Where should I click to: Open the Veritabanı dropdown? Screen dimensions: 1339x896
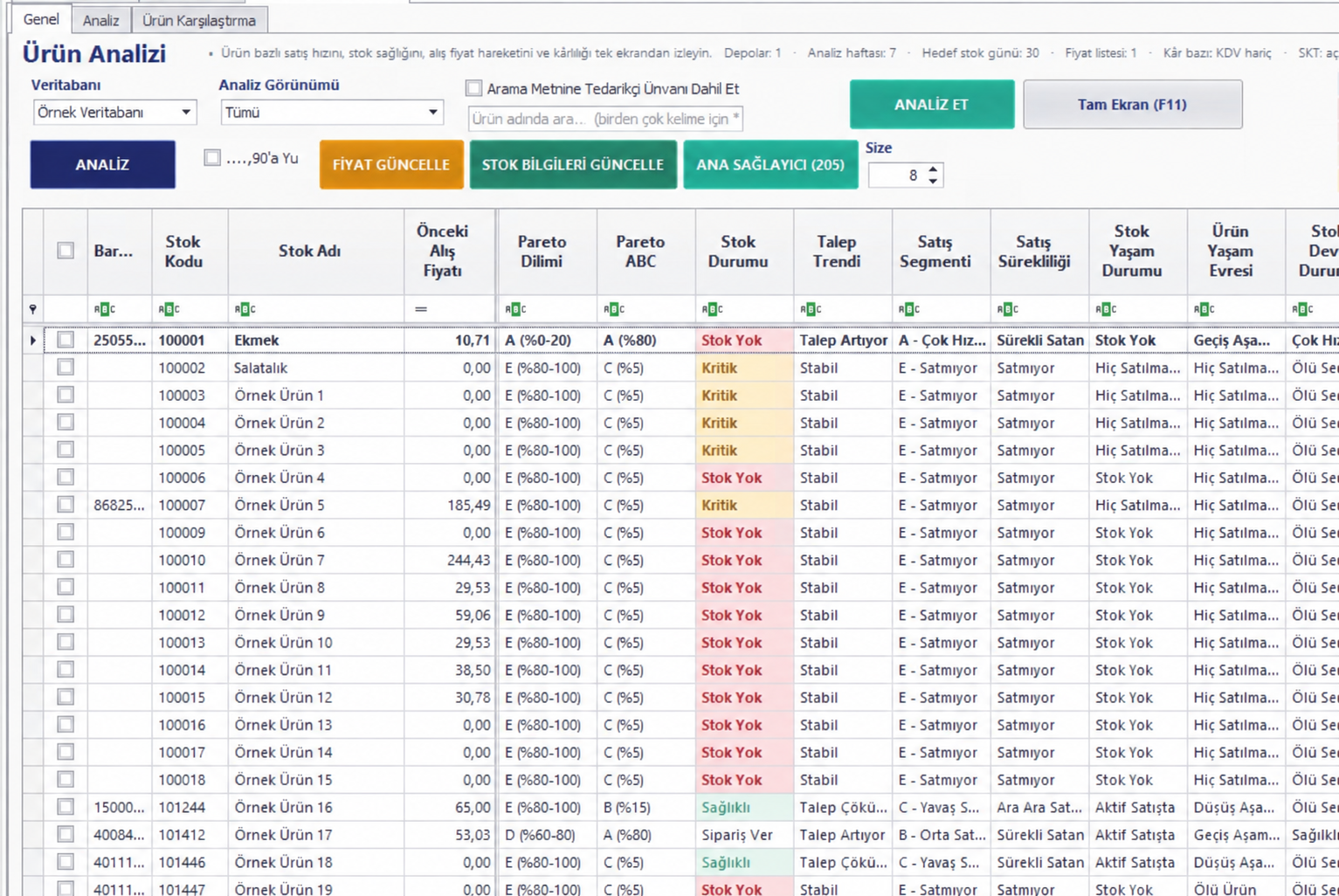point(186,113)
